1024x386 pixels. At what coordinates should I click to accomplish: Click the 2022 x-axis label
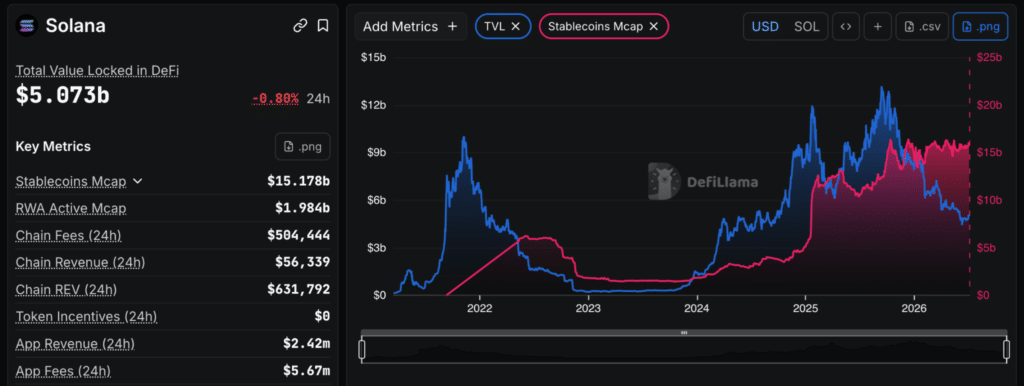click(x=480, y=308)
